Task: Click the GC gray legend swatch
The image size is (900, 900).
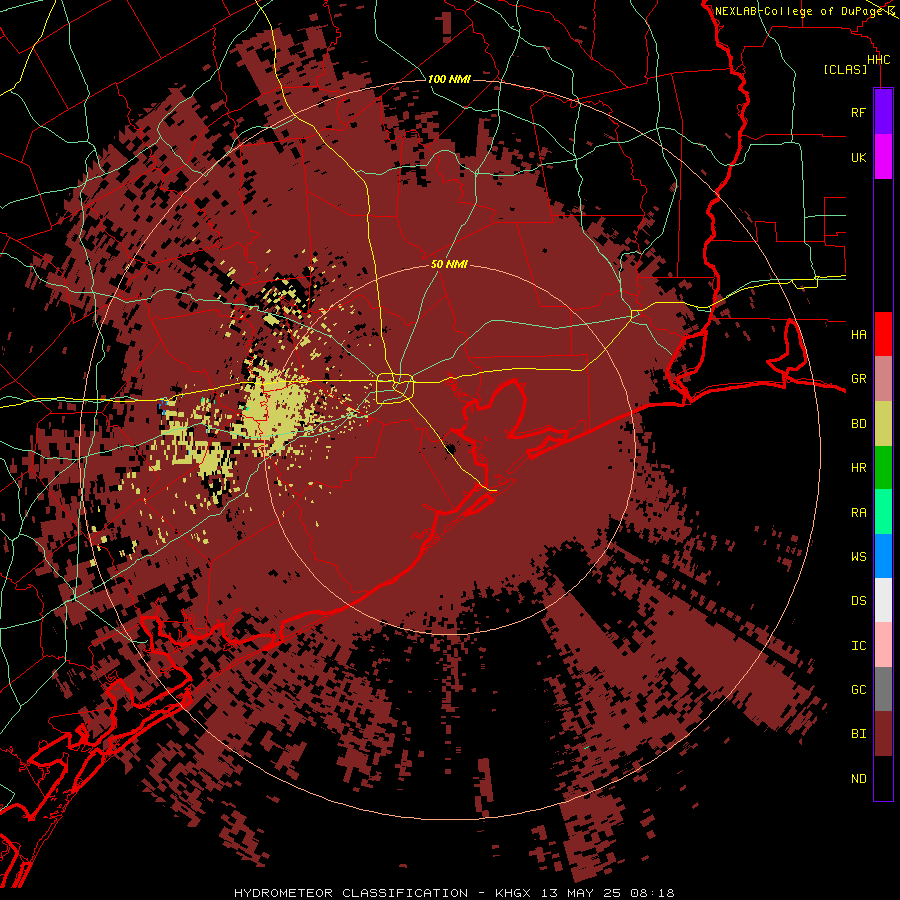Action: click(x=883, y=689)
